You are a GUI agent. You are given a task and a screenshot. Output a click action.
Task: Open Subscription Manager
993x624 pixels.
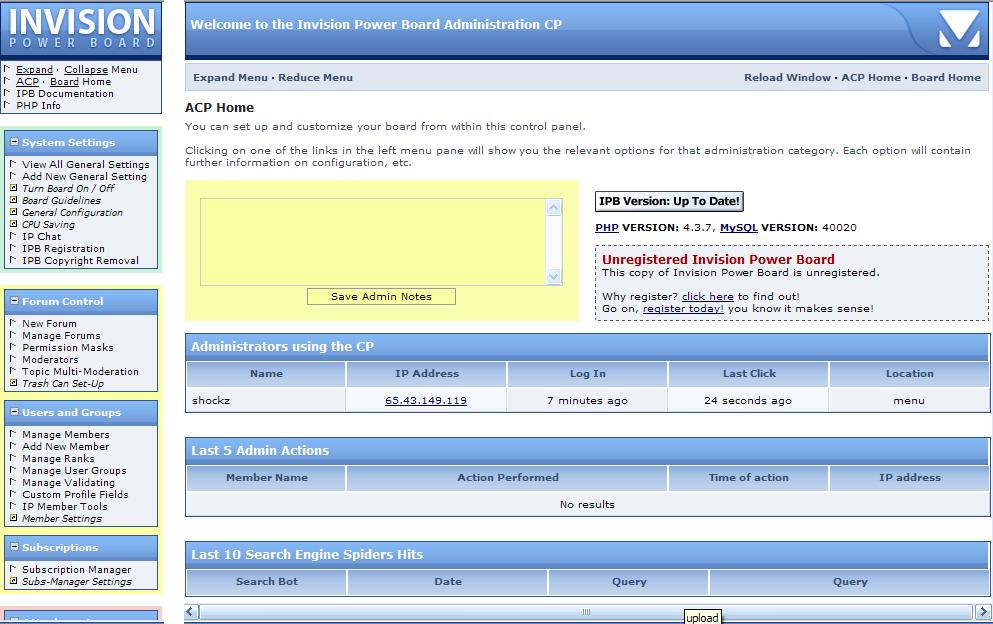pos(77,570)
